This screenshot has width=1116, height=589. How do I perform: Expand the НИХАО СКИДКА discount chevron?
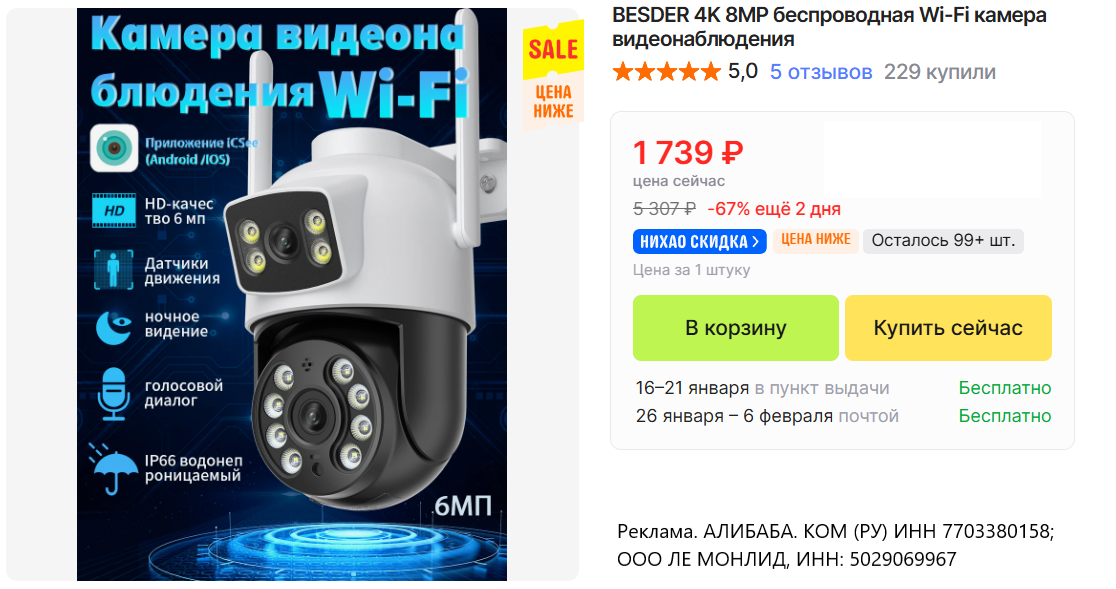[756, 242]
